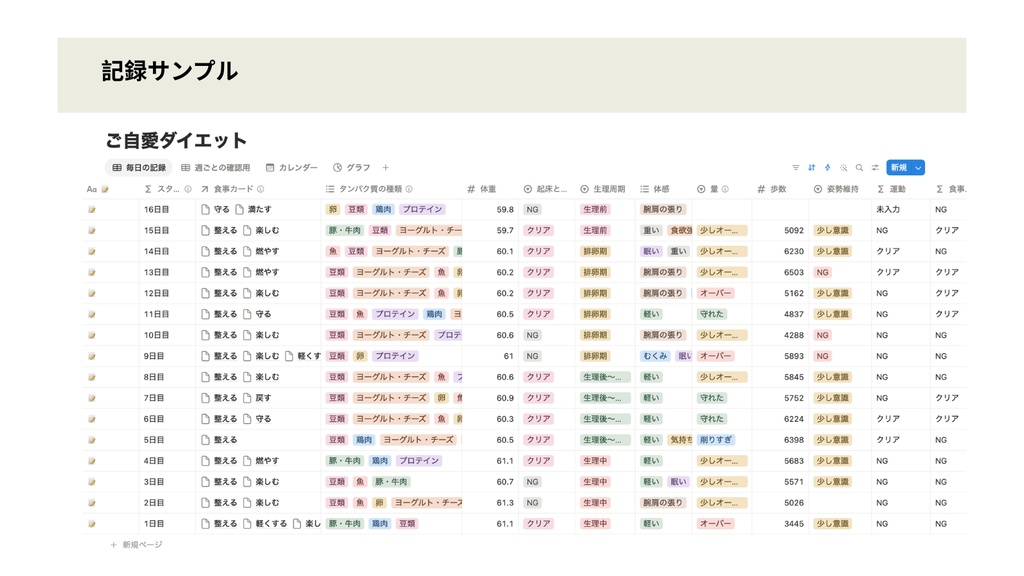Switch to the 週ごとの確認用 view tab
Image resolution: width=1024 pixels, height=576 pixels.
216,168
